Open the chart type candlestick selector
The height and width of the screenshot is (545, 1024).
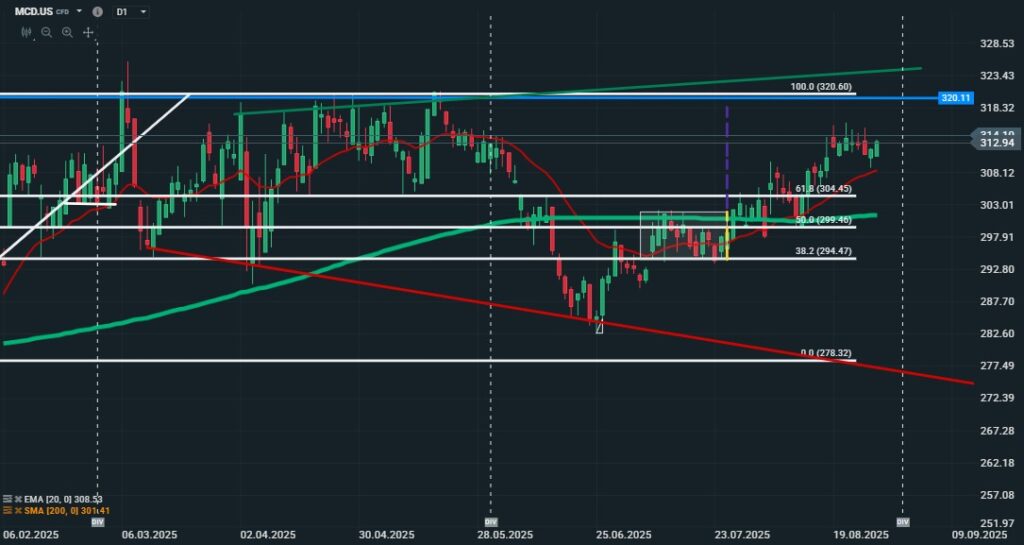click(x=26, y=32)
